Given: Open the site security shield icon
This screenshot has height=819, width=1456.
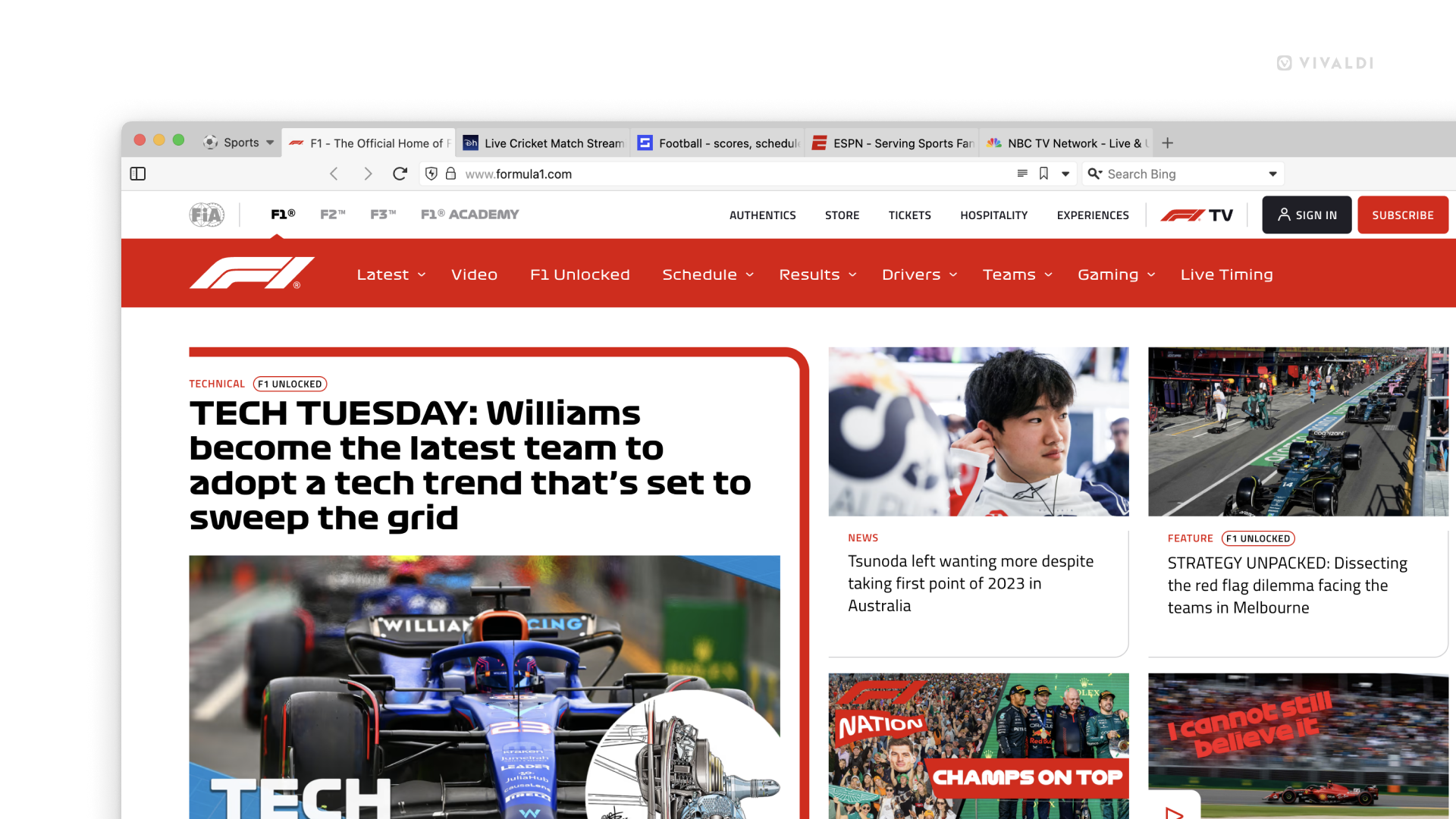Looking at the screenshot, I should (431, 174).
